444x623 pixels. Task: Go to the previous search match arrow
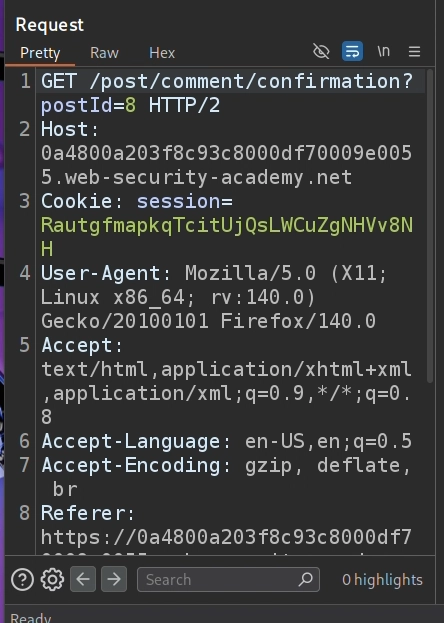click(x=83, y=579)
